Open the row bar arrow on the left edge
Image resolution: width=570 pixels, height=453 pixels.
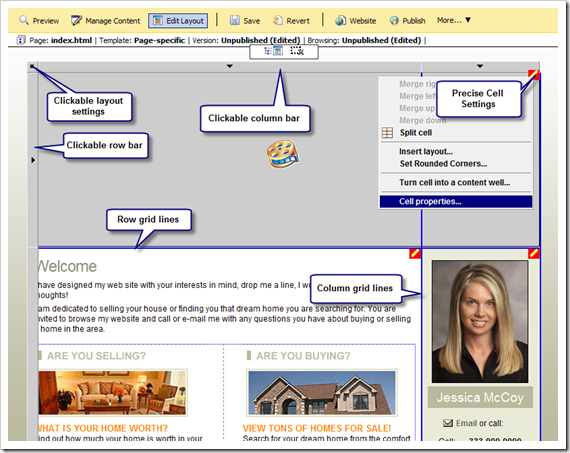pyautogui.click(x=33, y=160)
